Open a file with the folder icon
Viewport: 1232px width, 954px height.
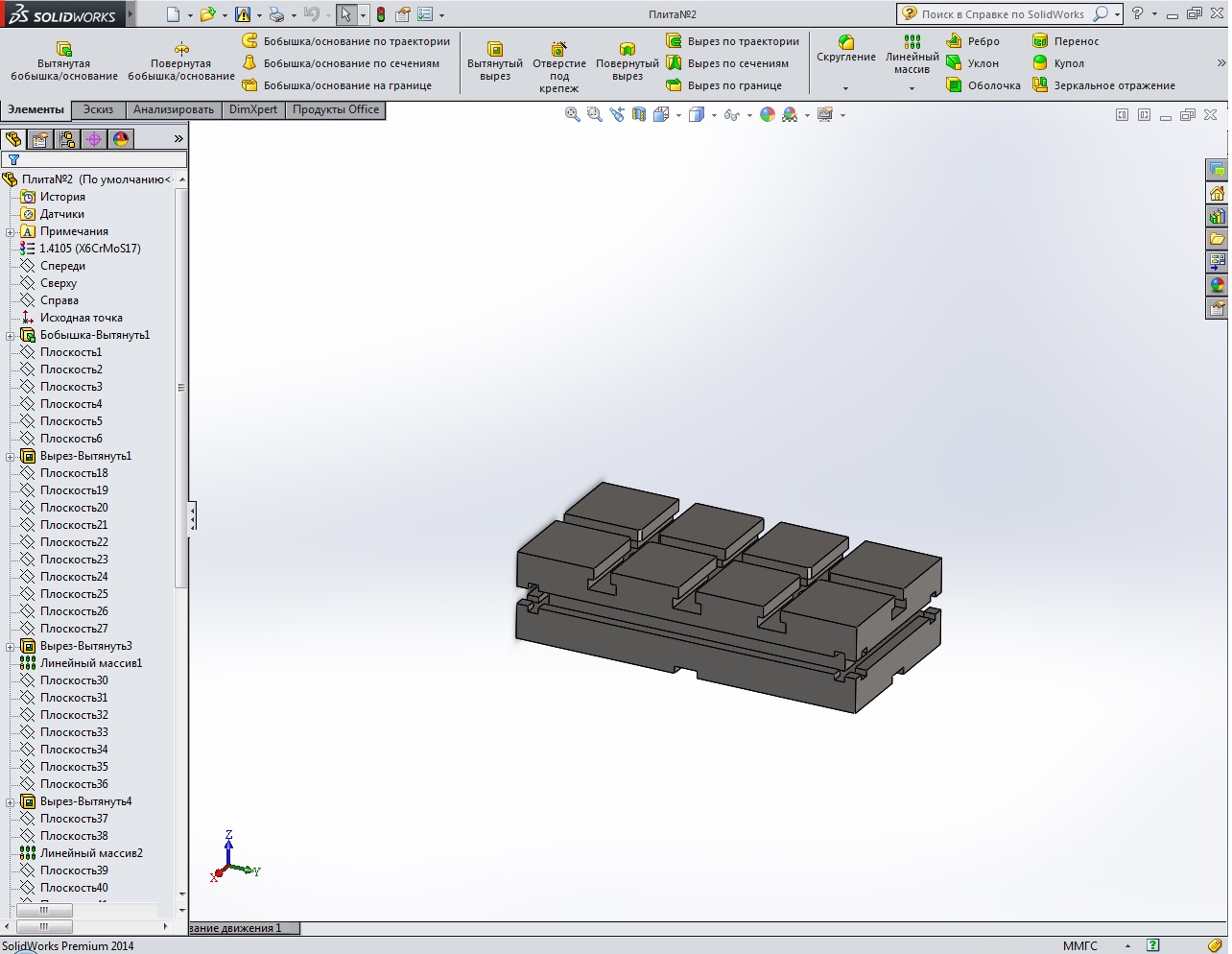click(x=207, y=14)
